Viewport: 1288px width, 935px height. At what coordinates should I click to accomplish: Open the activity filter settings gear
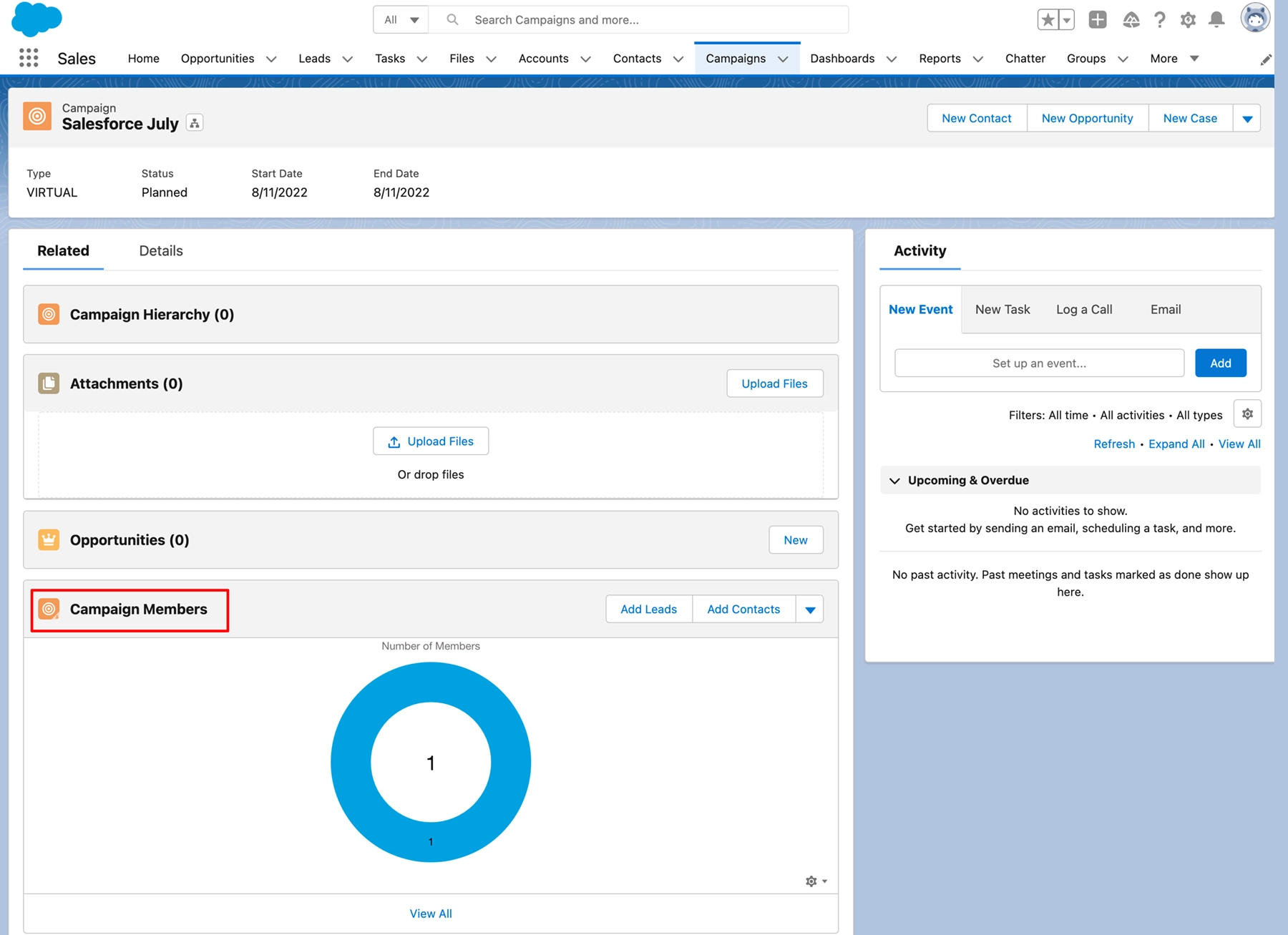pos(1247,413)
